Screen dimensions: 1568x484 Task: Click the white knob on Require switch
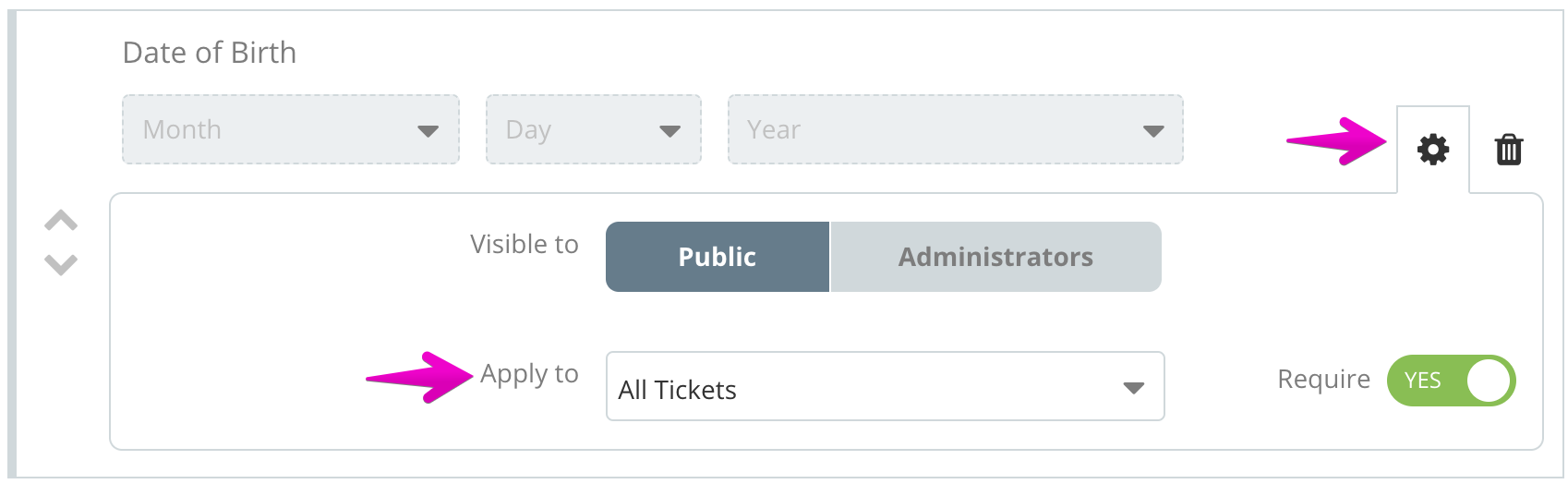tap(1488, 381)
